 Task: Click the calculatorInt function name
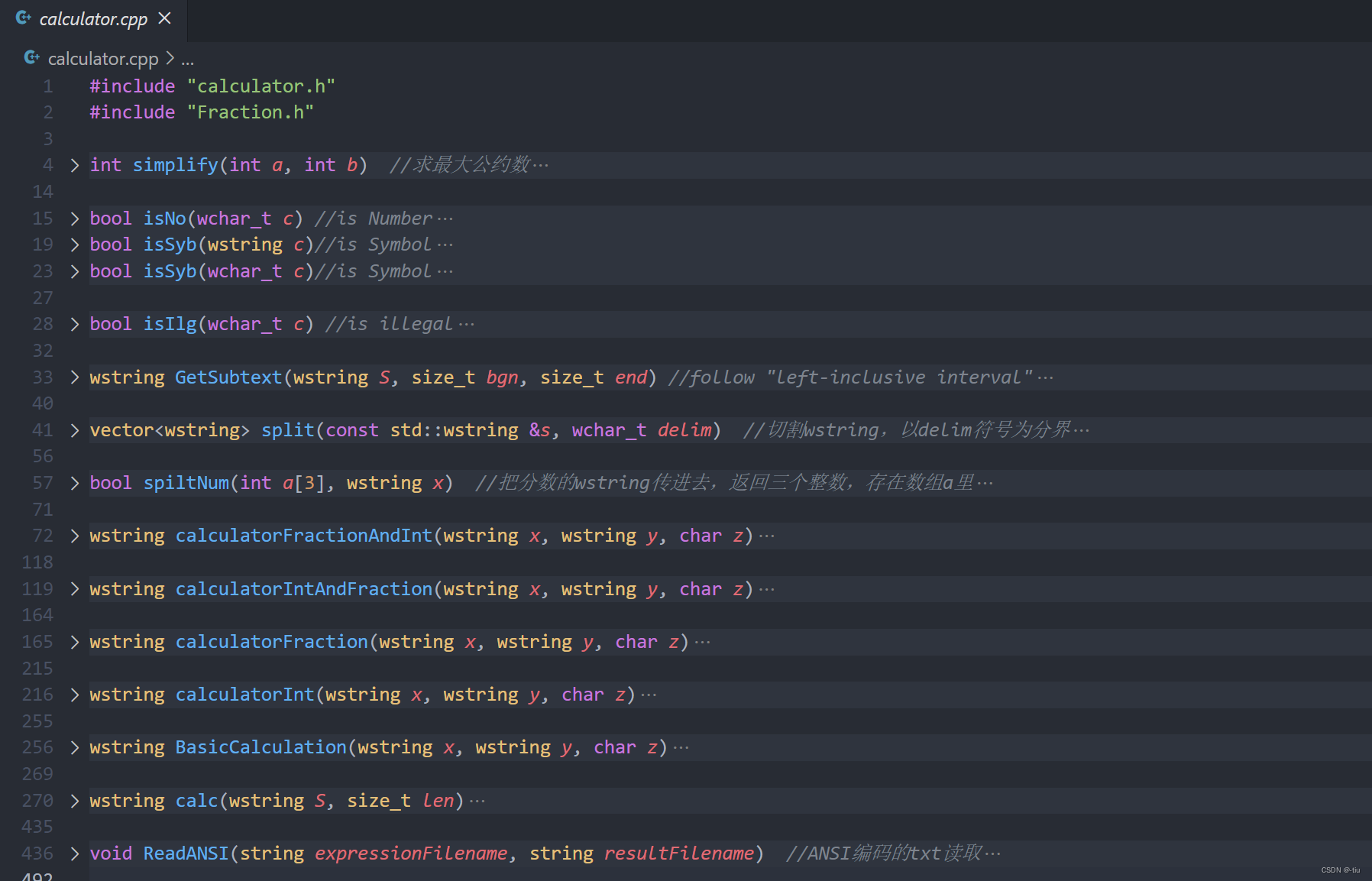point(245,695)
